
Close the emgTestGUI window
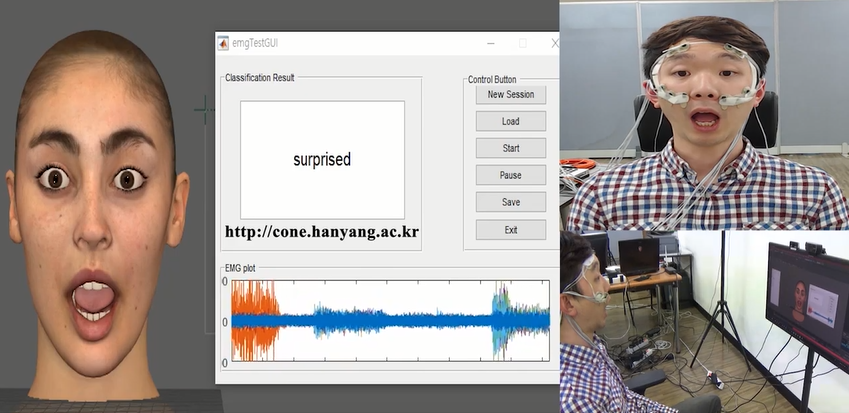click(554, 44)
